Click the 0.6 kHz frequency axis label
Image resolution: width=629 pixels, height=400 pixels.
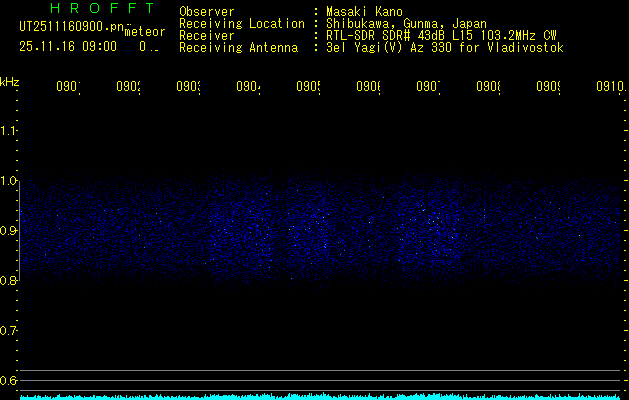[x=8, y=380]
